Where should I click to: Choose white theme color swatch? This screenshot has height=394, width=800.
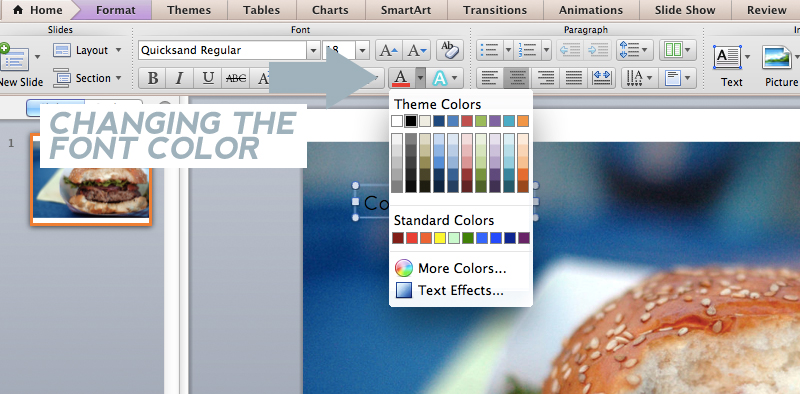click(397, 121)
